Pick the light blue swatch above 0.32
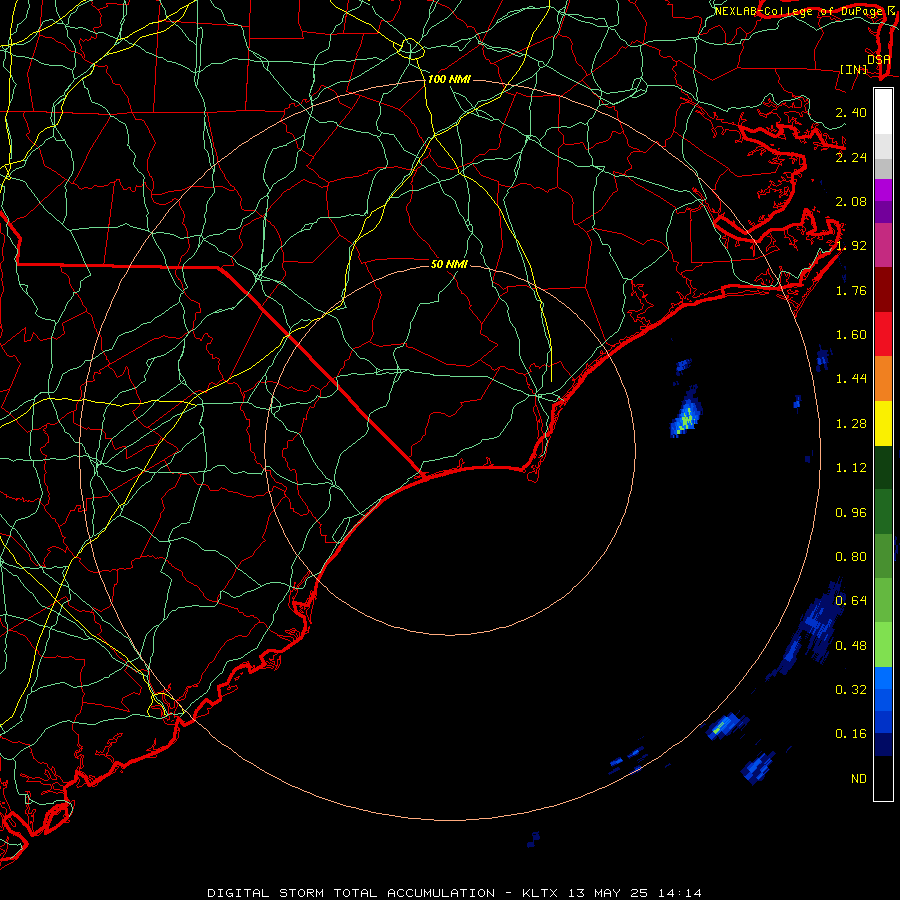Screen dimensions: 900x900 (883, 678)
